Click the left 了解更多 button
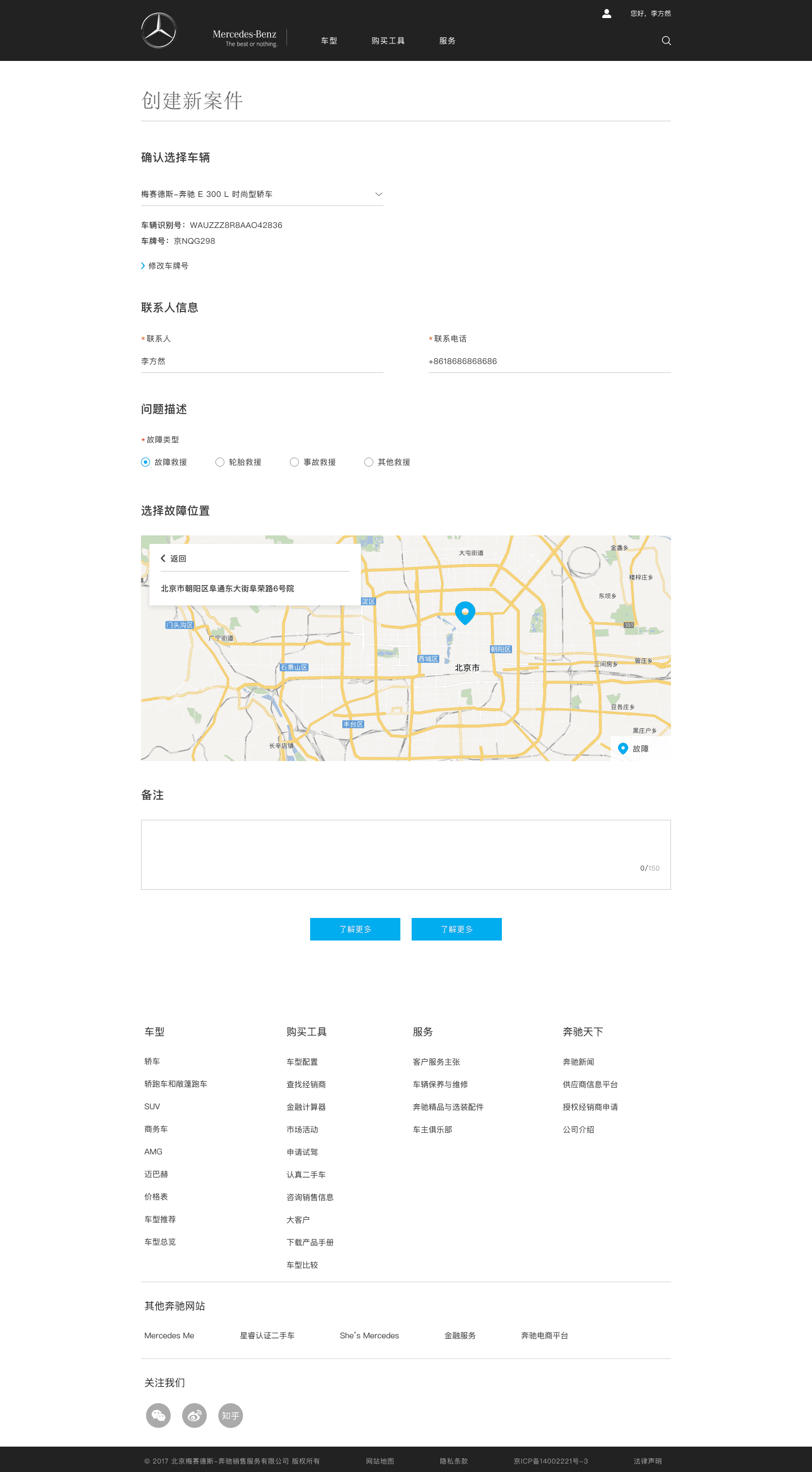The width and height of the screenshot is (812, 1472). 355,929
